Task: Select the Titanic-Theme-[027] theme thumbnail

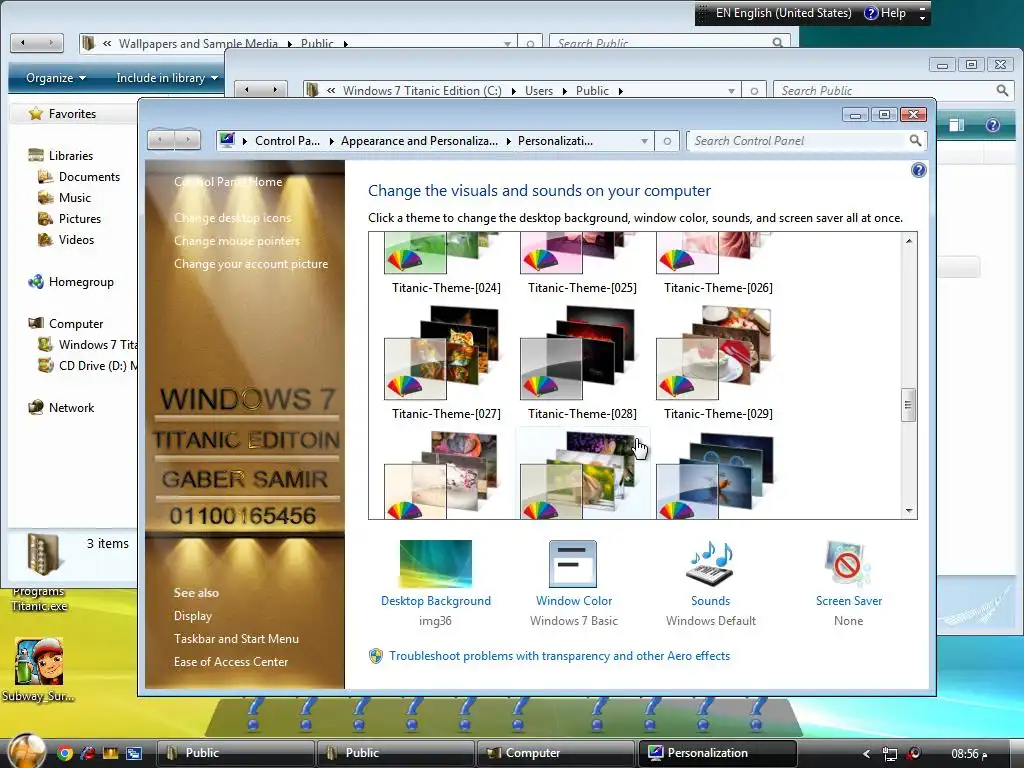Action: pyautogui.click(x=442, y=353)
